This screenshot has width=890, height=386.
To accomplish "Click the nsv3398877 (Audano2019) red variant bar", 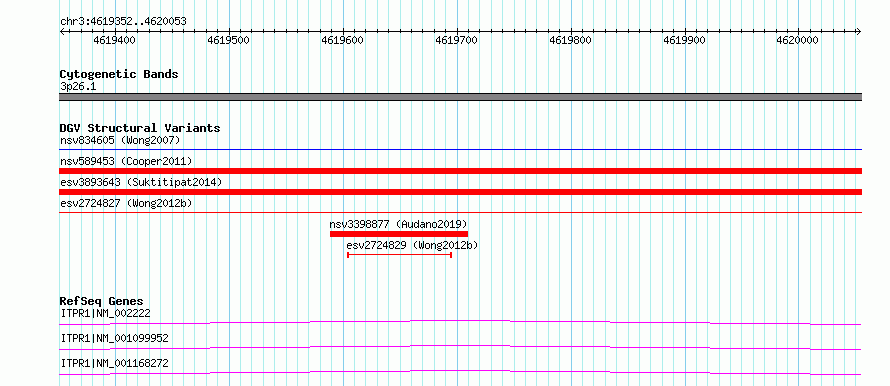I will pos(398,234).
